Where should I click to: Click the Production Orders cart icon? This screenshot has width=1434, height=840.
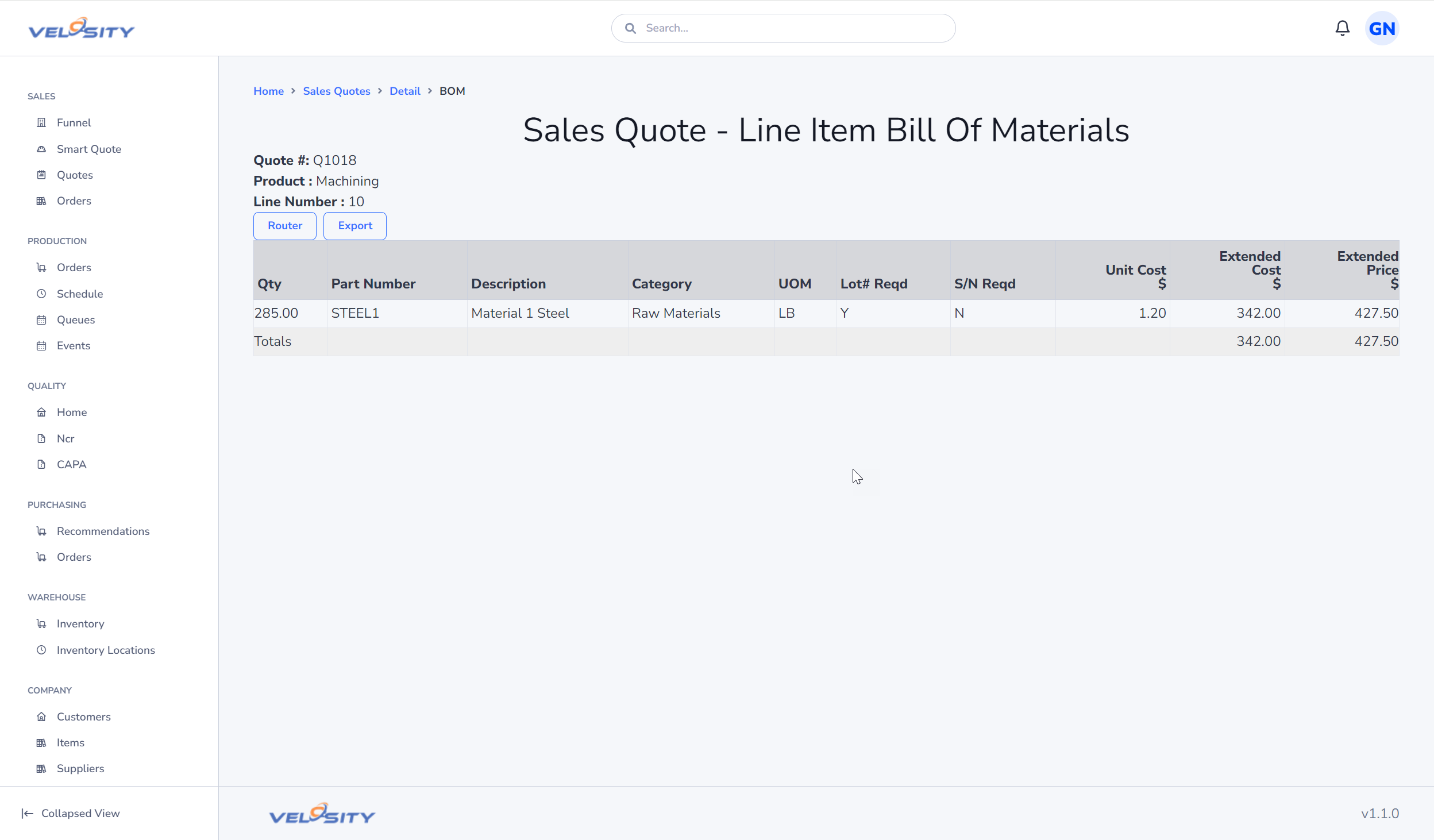[41, 267]
